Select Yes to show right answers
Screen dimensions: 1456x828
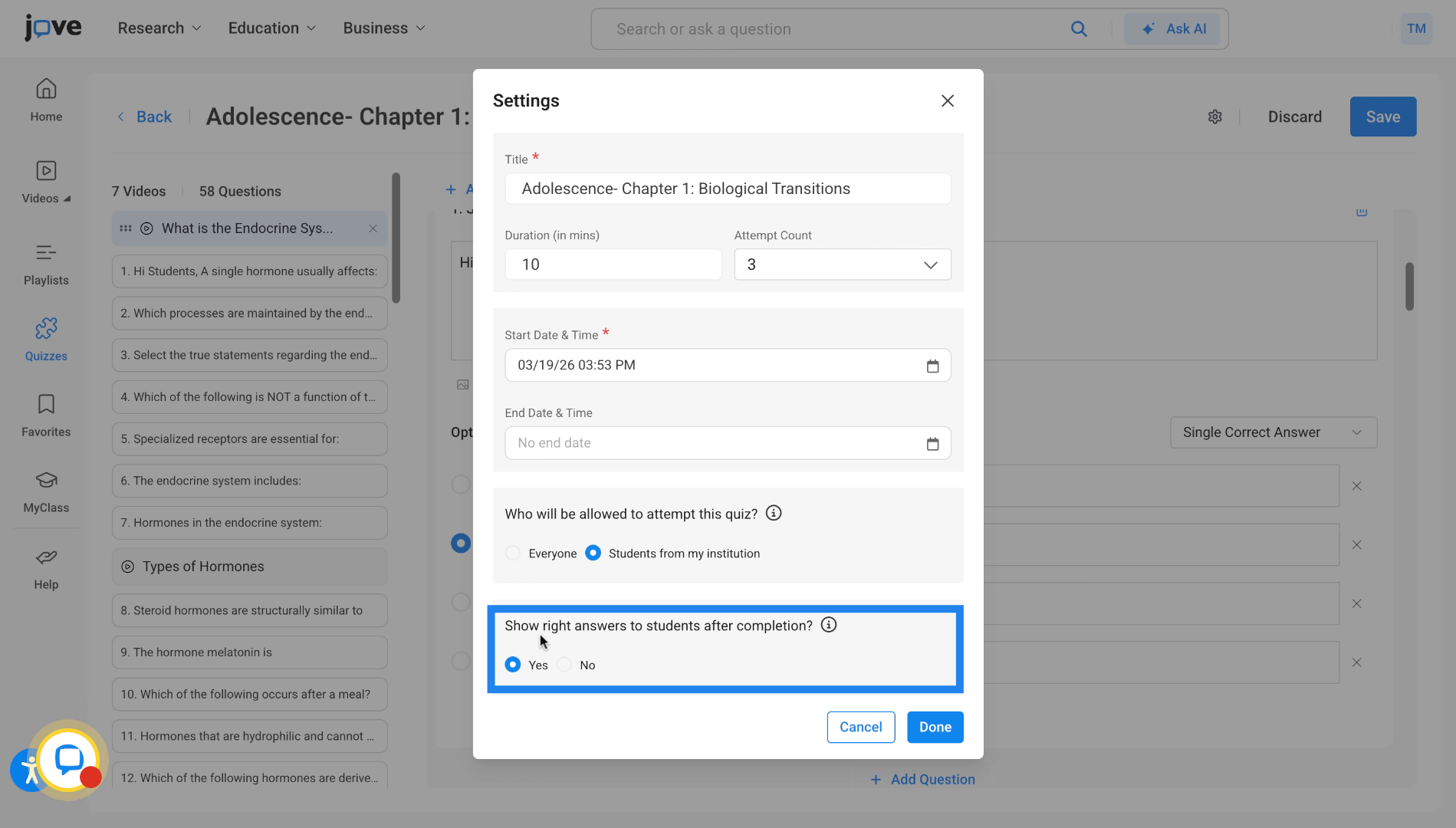pyautogui.click(x=512, y=665)
